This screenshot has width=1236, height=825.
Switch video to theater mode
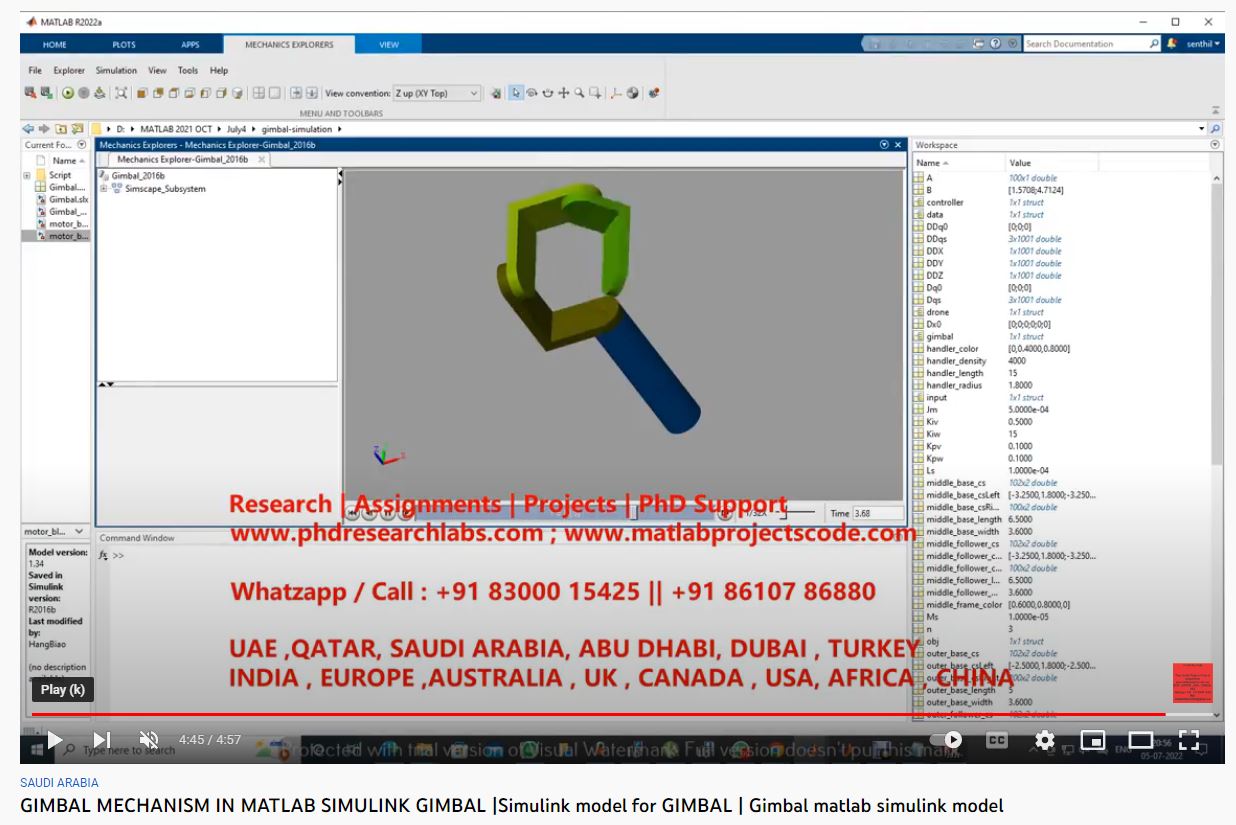click(1141, 740)
